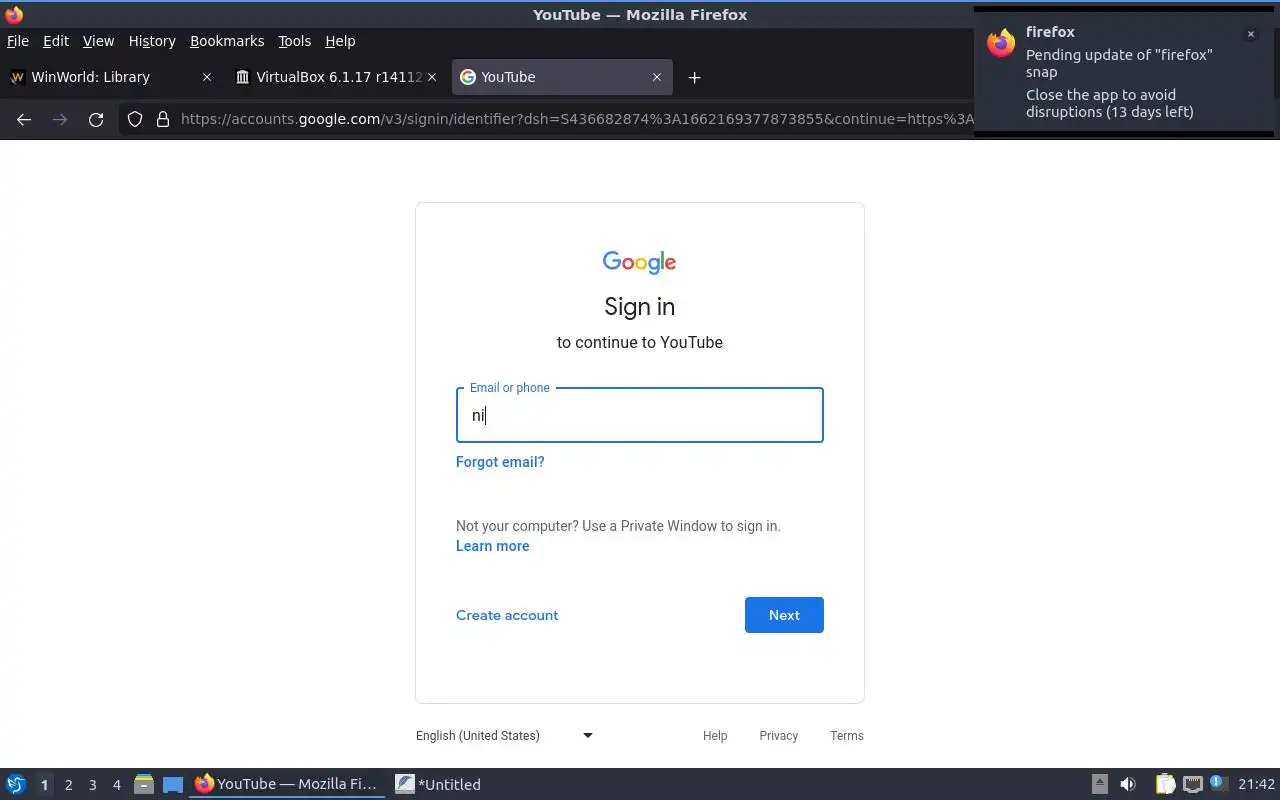This screenshot has height=800, width=1280.
Task: Switch to the *Untitled taskbar window
Action: (x=438, y=784)
